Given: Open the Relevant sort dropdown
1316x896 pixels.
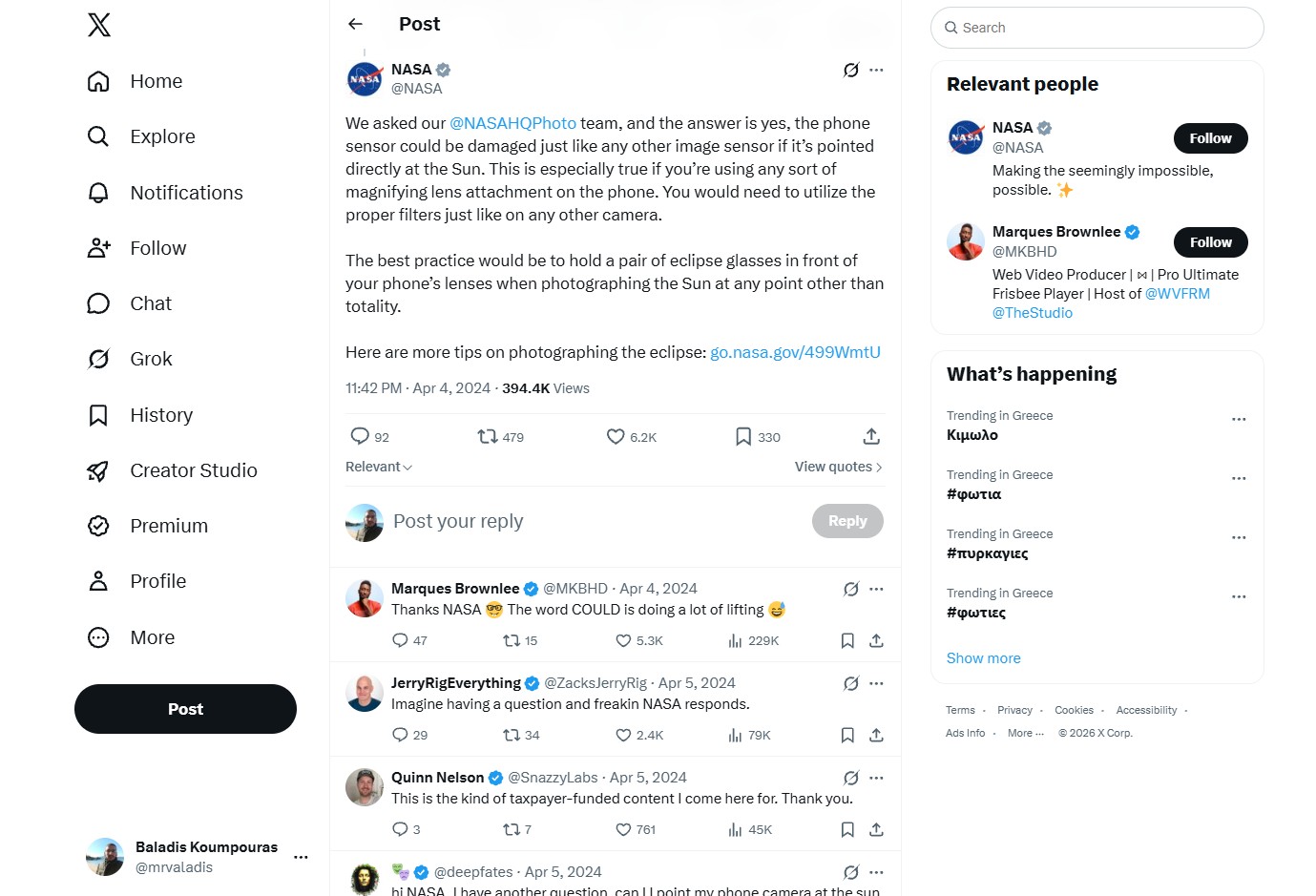Looking at the screenshot, I should pyautogui.click(x=379, y=467).
